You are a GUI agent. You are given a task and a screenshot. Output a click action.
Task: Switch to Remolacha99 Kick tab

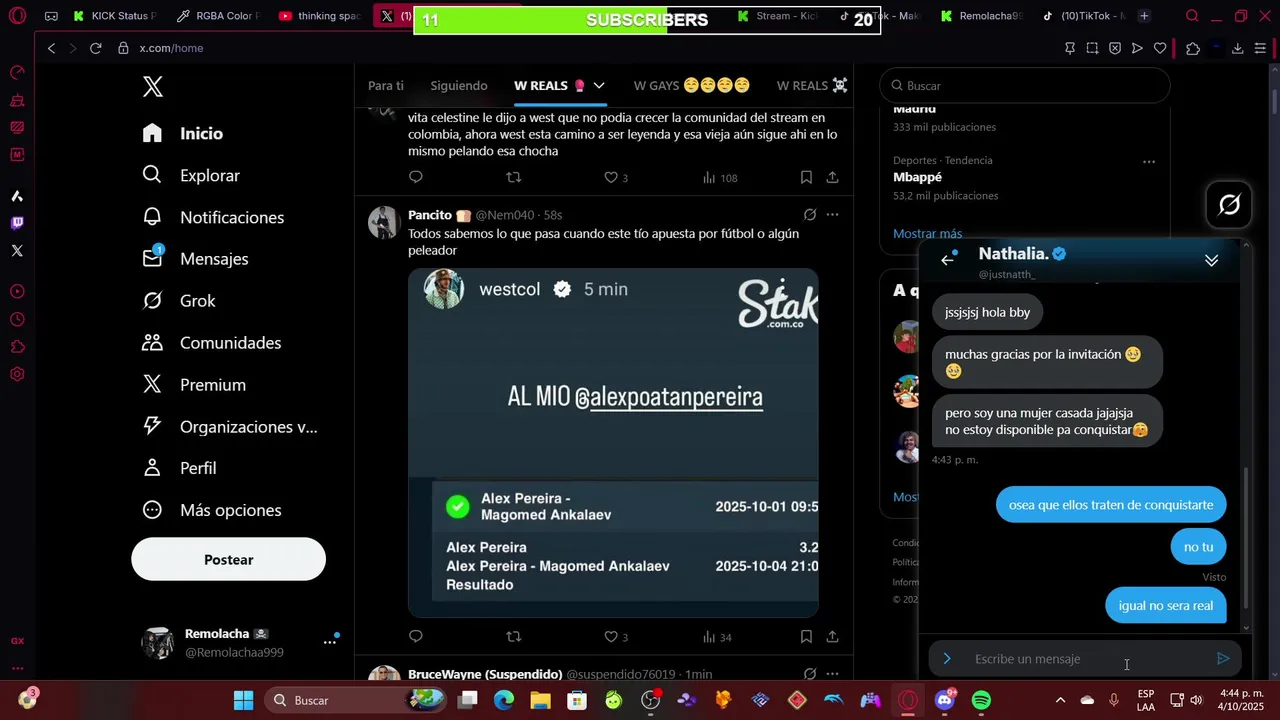tap(981, 16)
